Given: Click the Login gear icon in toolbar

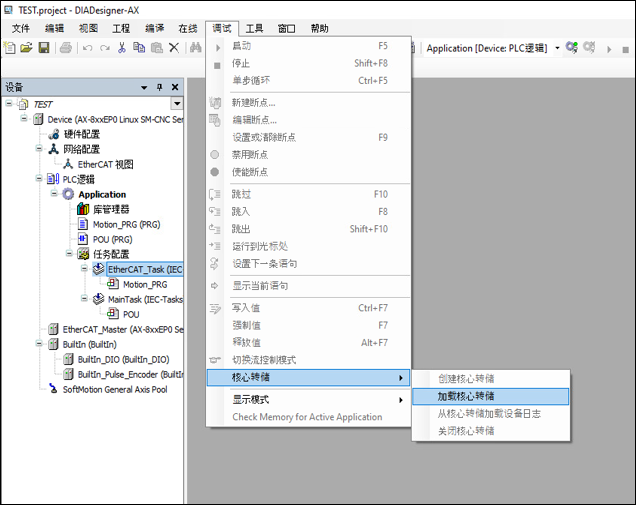Looking at the screenshot, I should [x=571, y=48].
